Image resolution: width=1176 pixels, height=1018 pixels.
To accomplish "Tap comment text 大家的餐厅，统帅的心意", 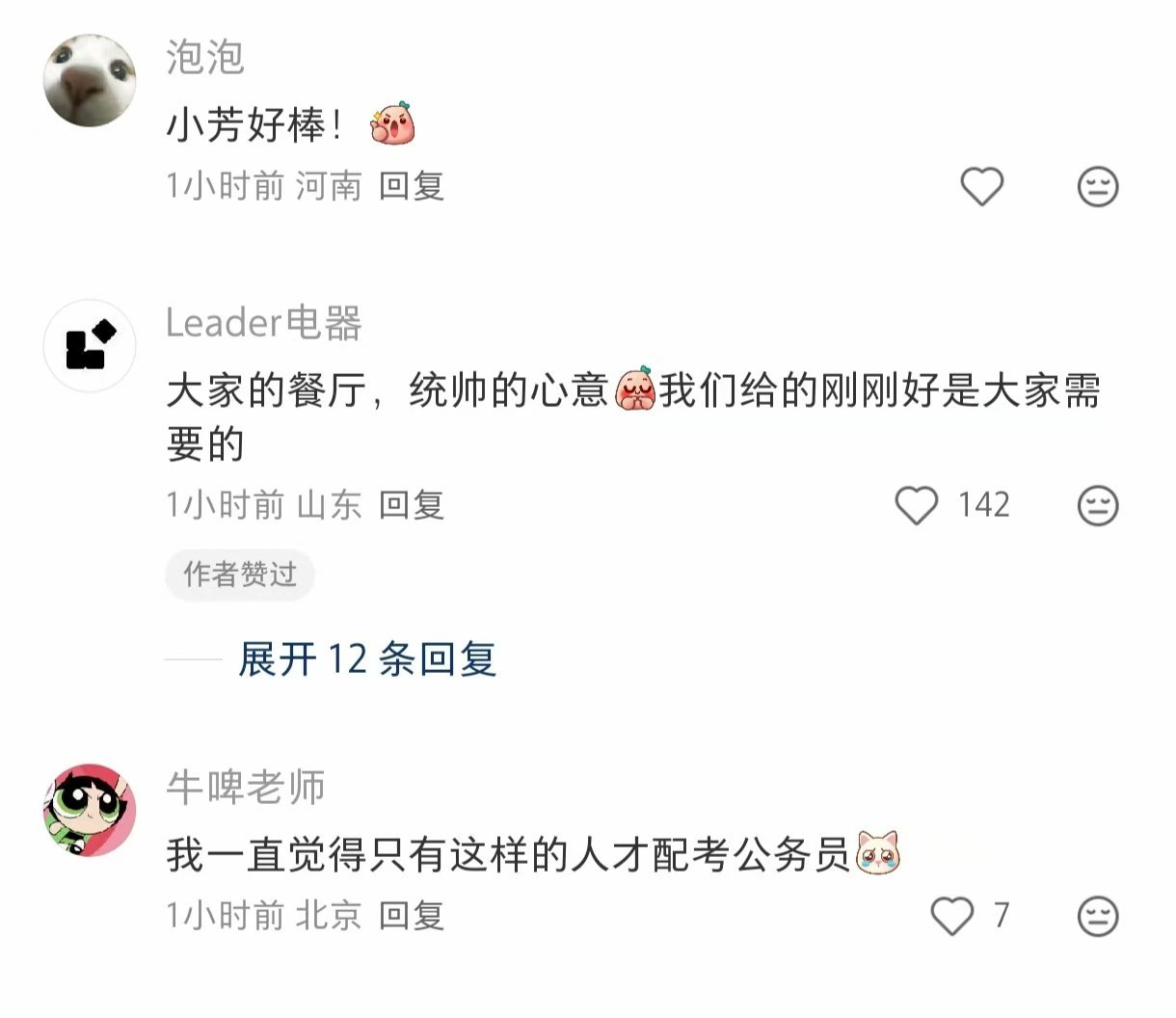I will coord(388,390).
